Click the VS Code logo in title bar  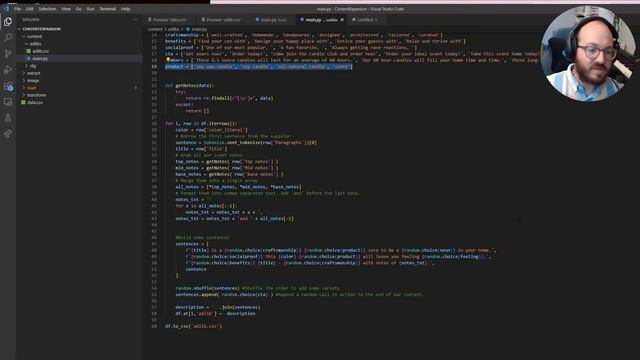click(x=6, y=9)
